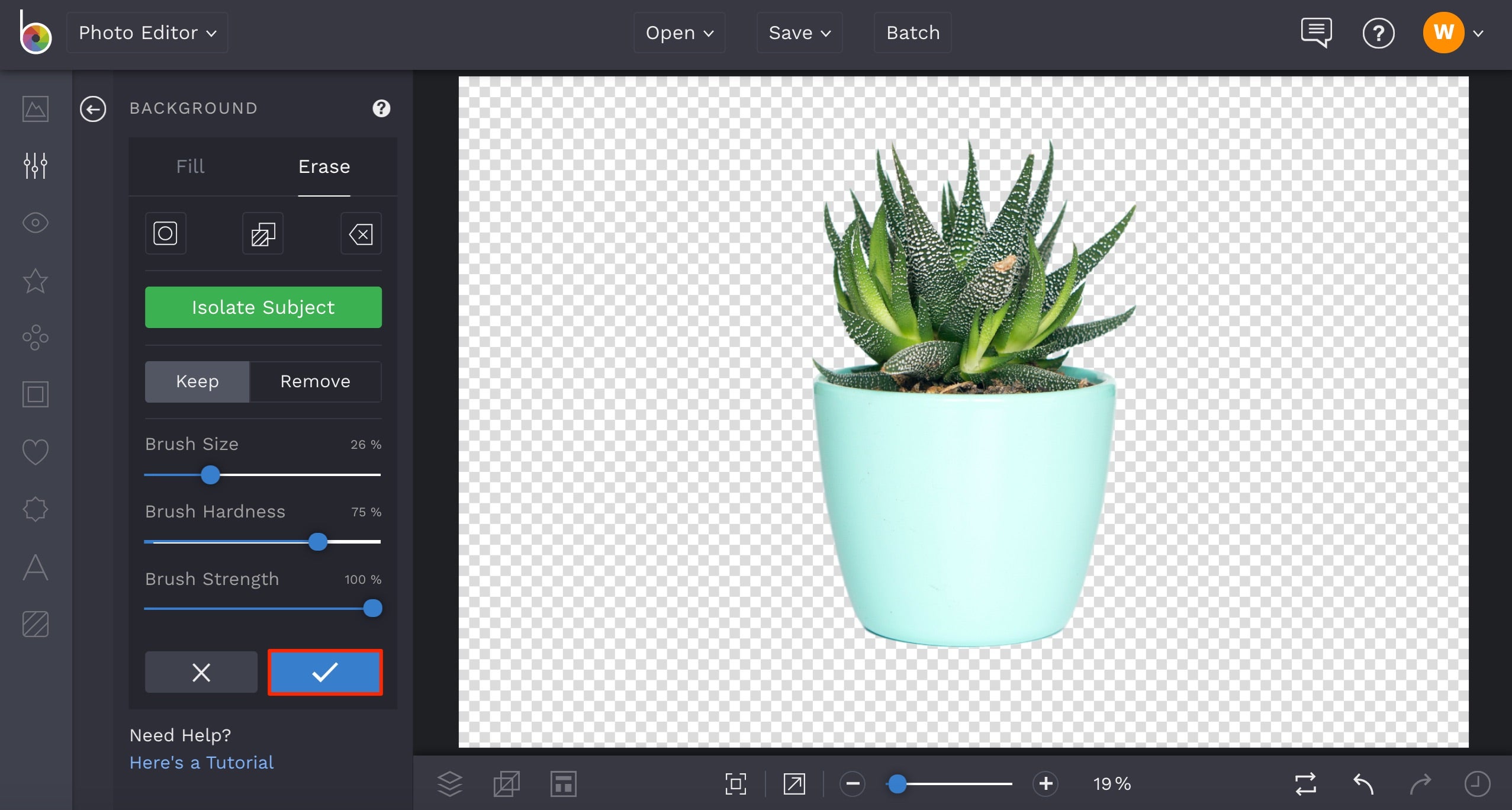Screen dimensions: 1512x810
Task: Switch to the Fill tab
Action: tap(189, 166)
